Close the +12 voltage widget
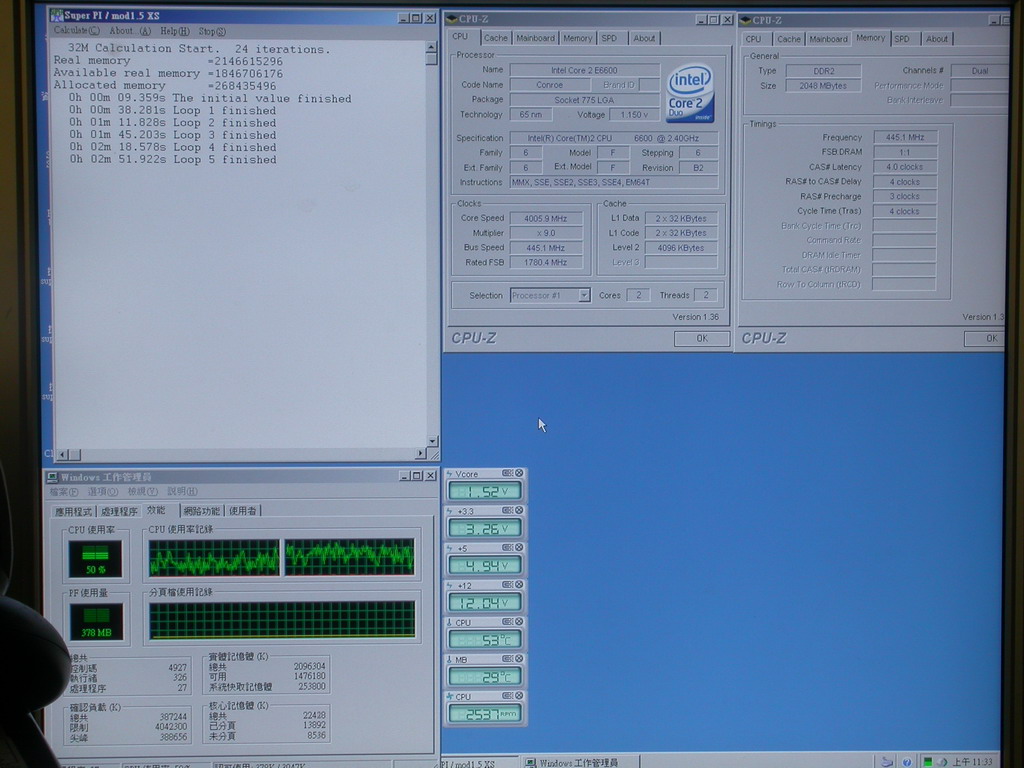Screen dimensions: 1024x768 click(519, 585)
